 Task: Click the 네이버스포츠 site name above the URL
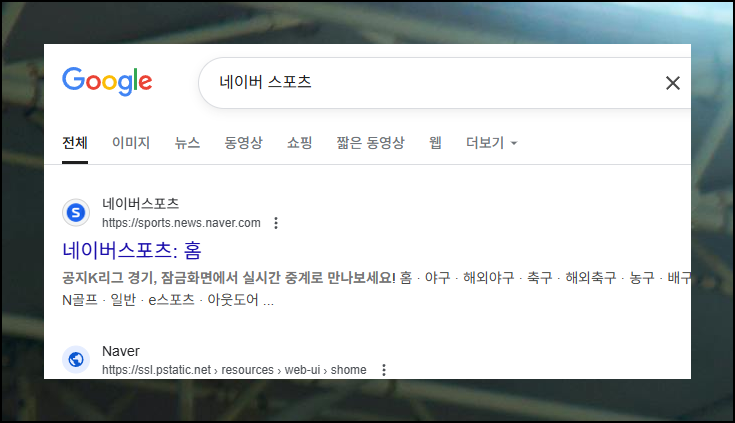[x=141, y=204]
